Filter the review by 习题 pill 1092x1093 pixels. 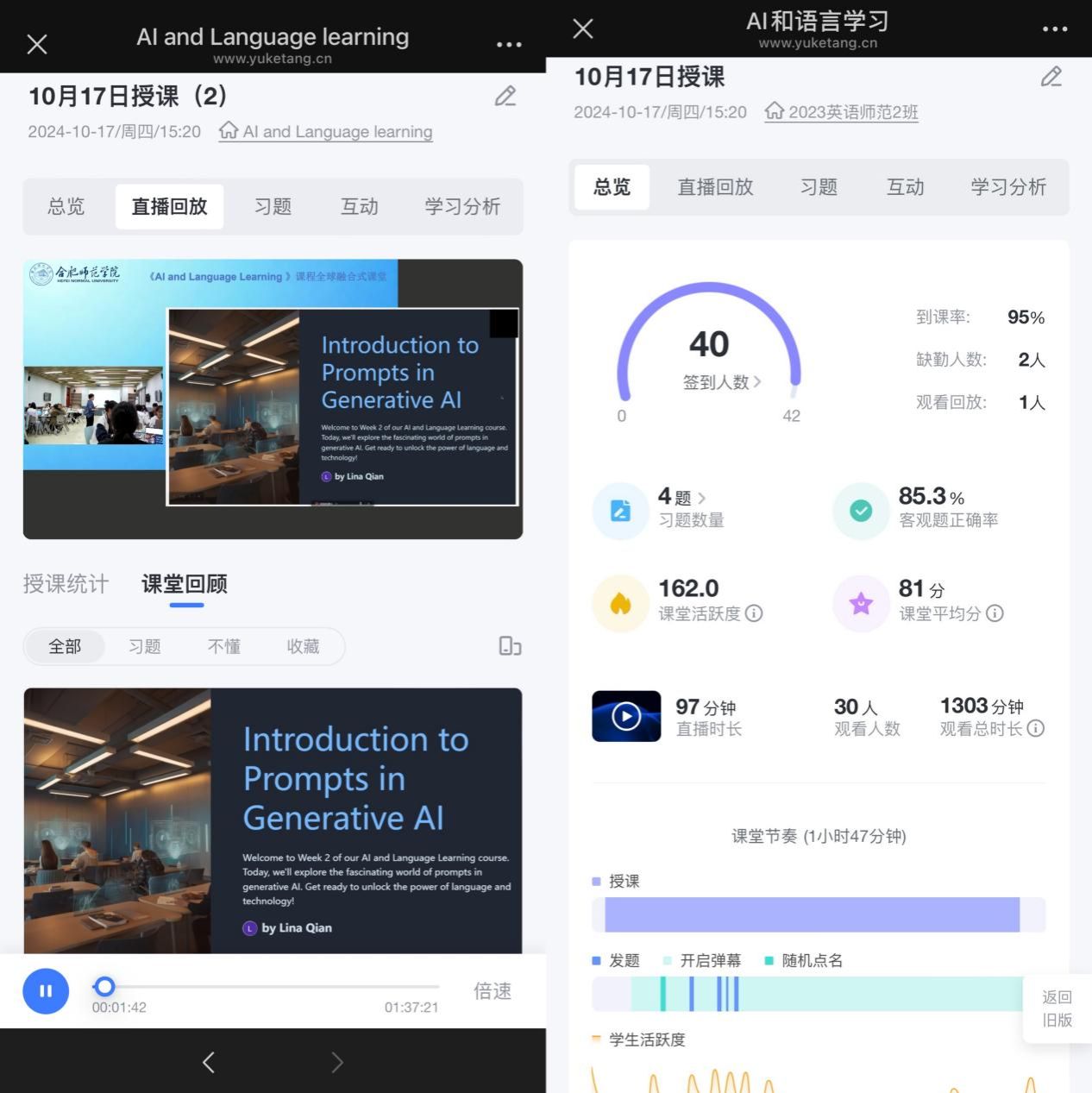click(x=144, y=646)
